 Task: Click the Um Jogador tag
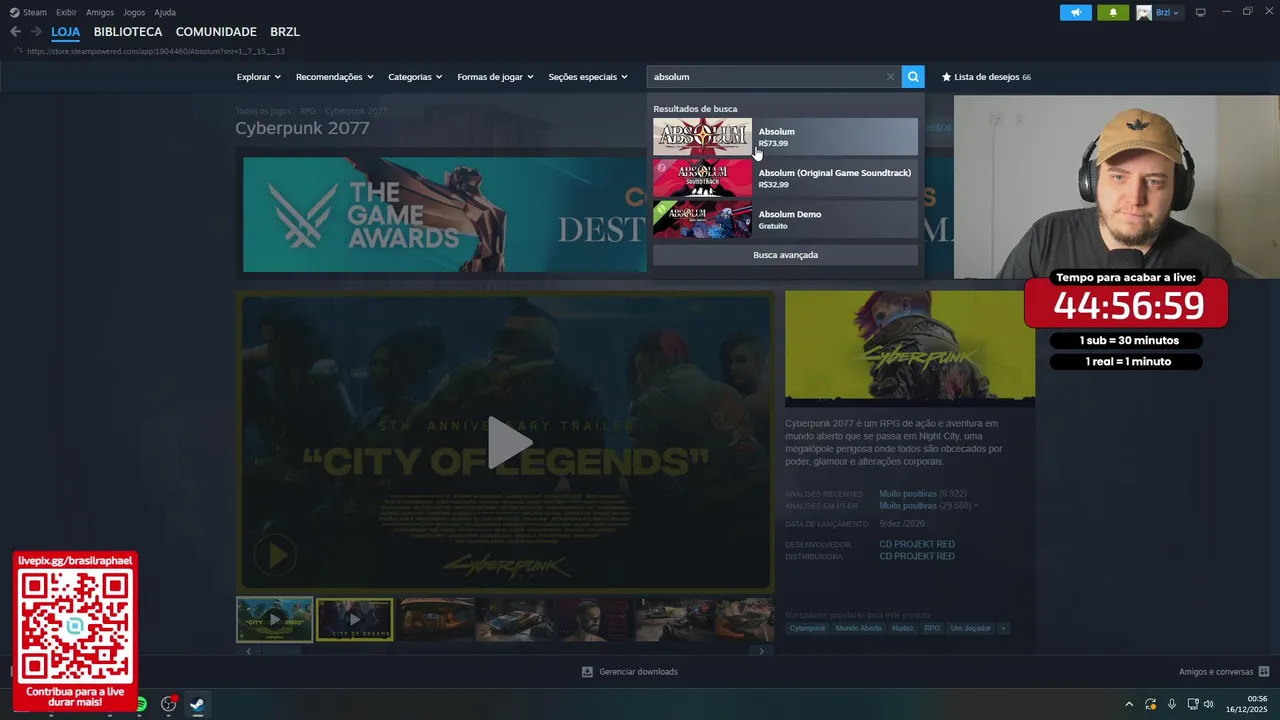971,628
